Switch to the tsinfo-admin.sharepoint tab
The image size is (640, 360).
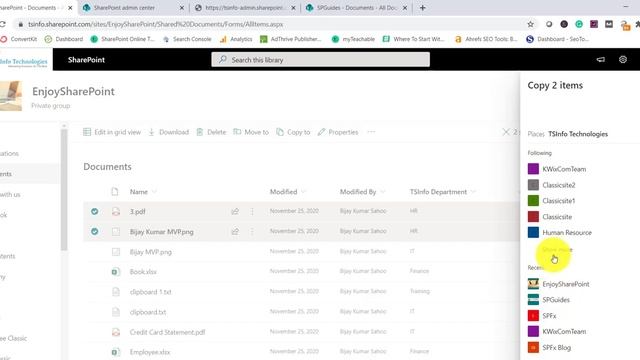pos(245,8)
